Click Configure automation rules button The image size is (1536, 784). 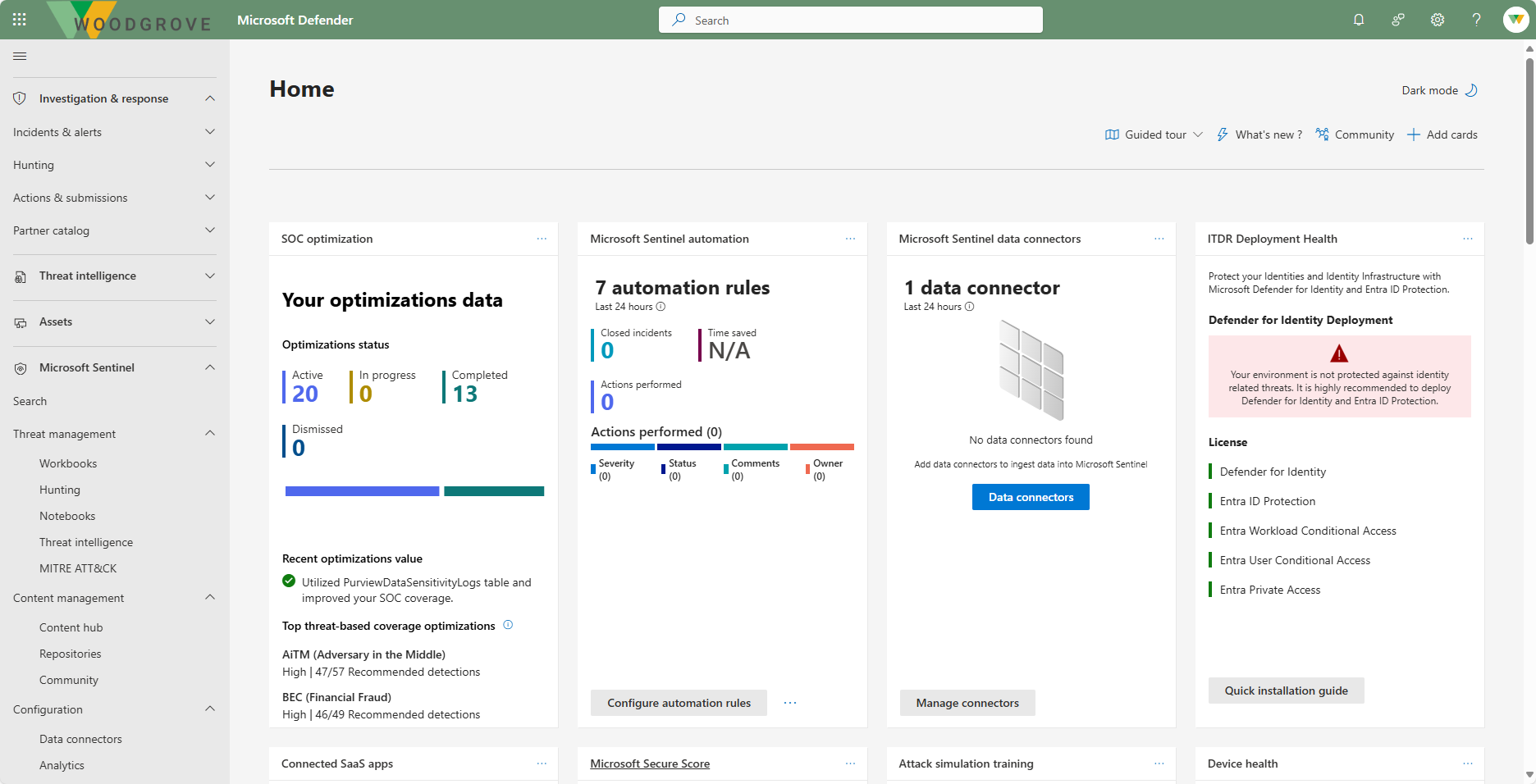pos(679,703)
